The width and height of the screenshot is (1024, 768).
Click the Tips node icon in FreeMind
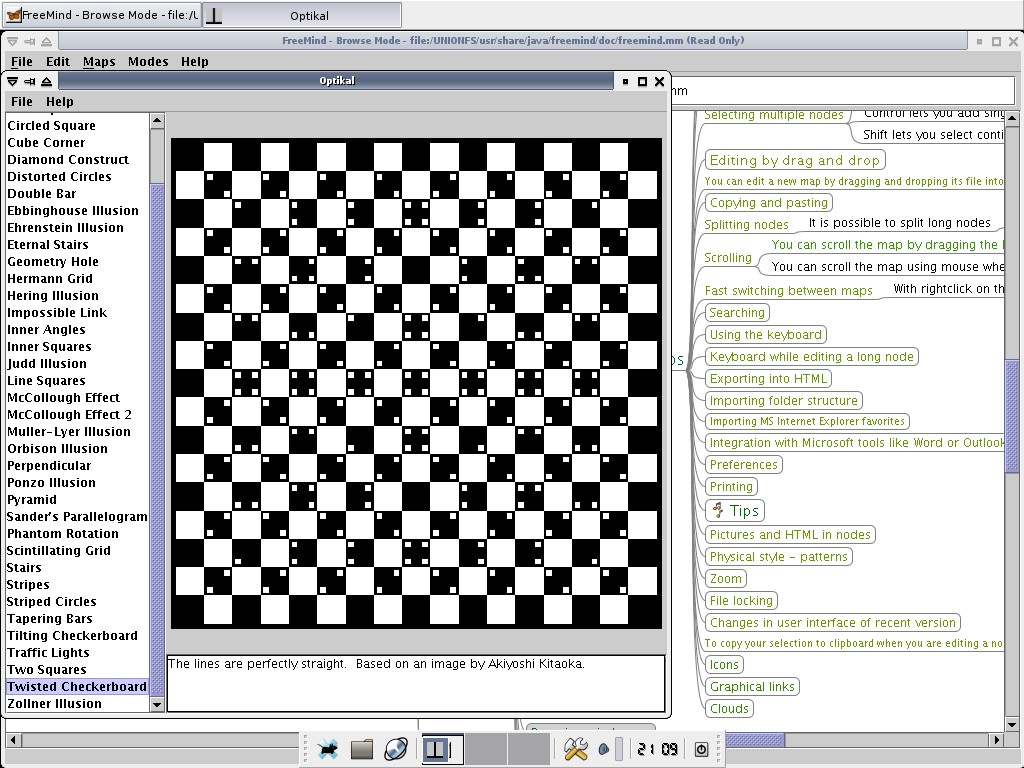(x=718, y=510)
